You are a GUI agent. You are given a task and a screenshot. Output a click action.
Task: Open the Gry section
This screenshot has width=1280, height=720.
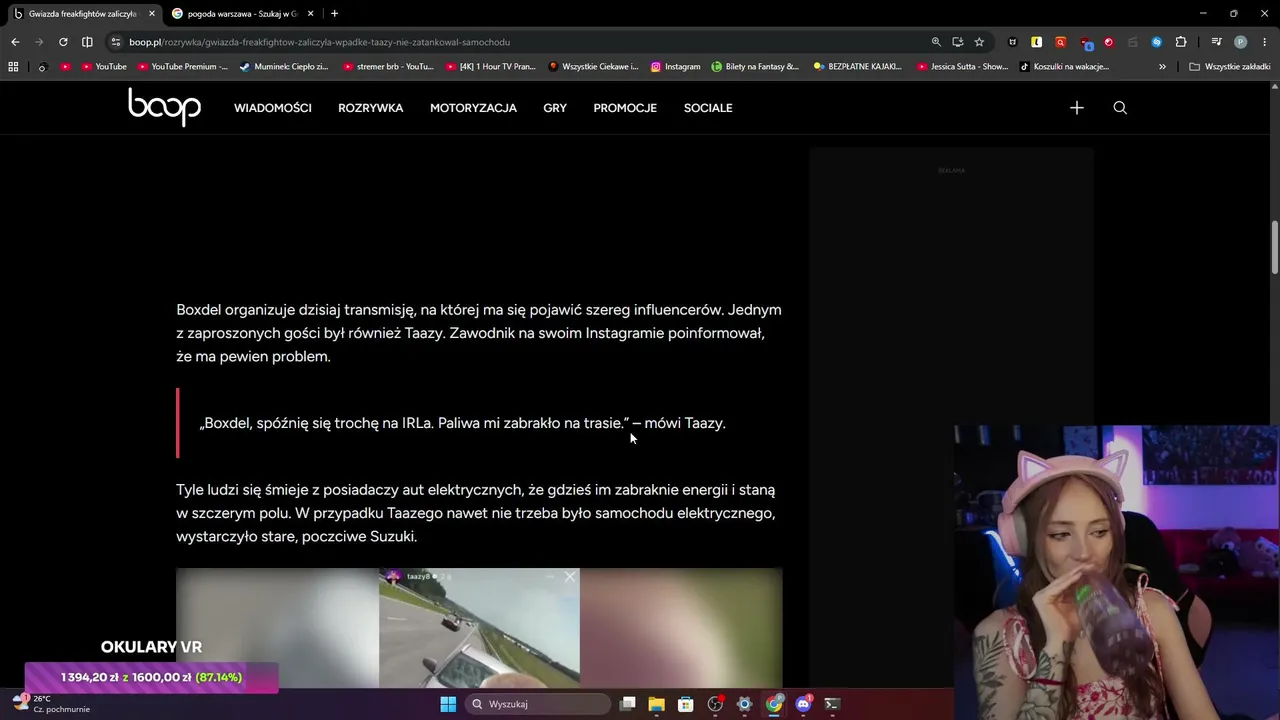coord(555,108)
